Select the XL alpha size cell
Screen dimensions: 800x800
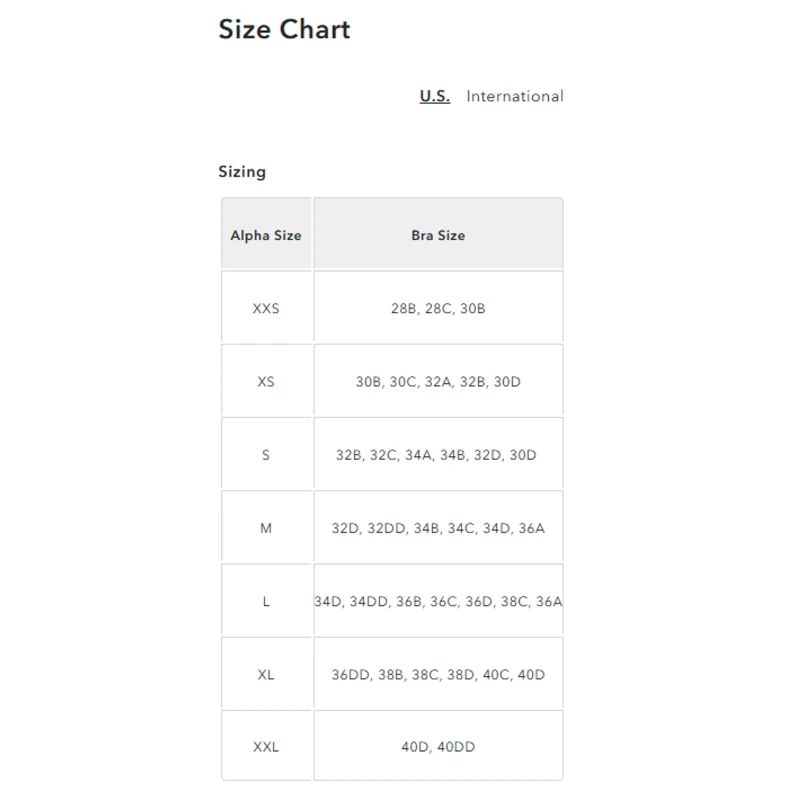click(x=266, y=674)
